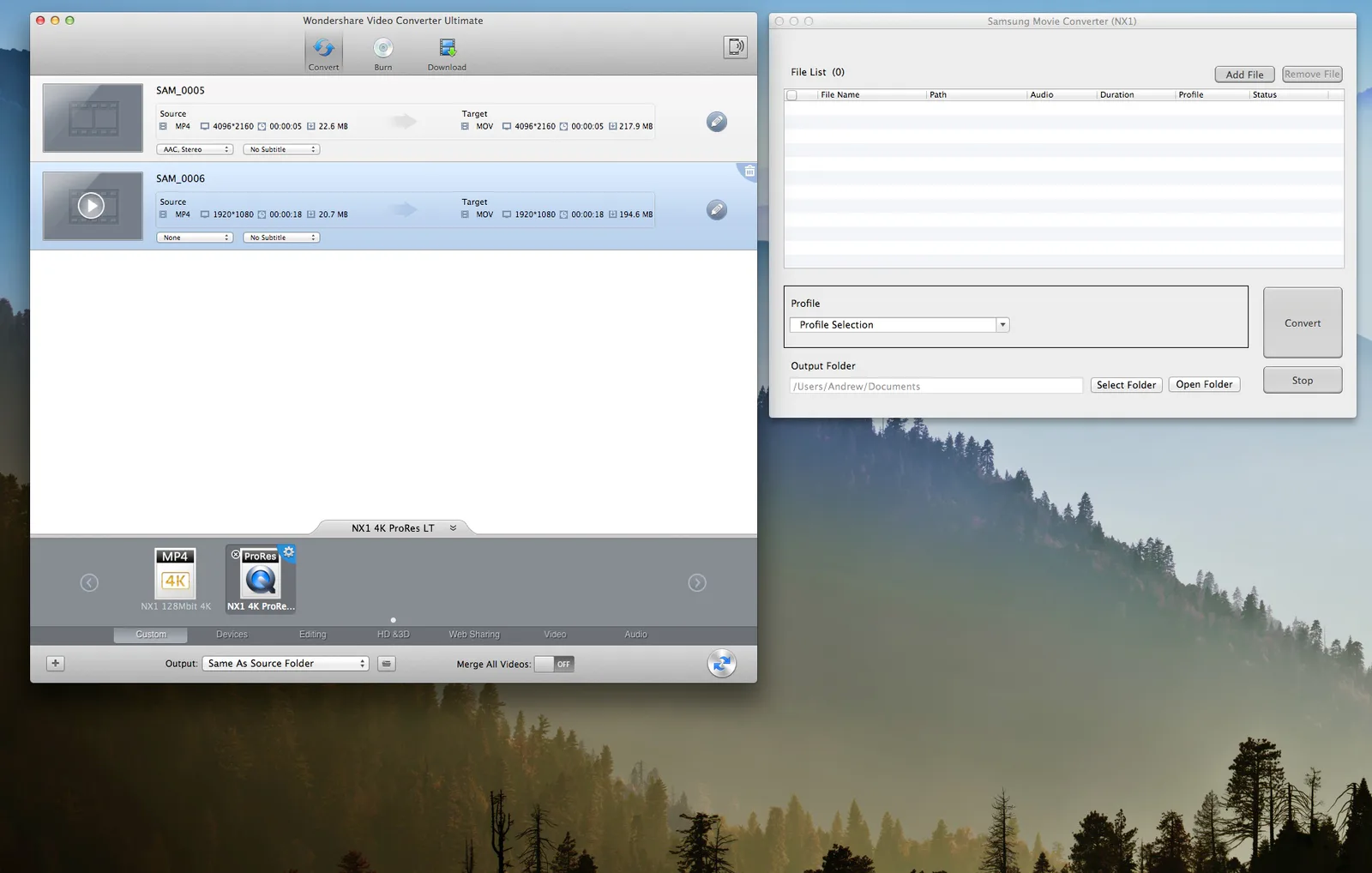Select the SAM_0005 file name text
The image size is (1372, 873).
click(180, 90)
